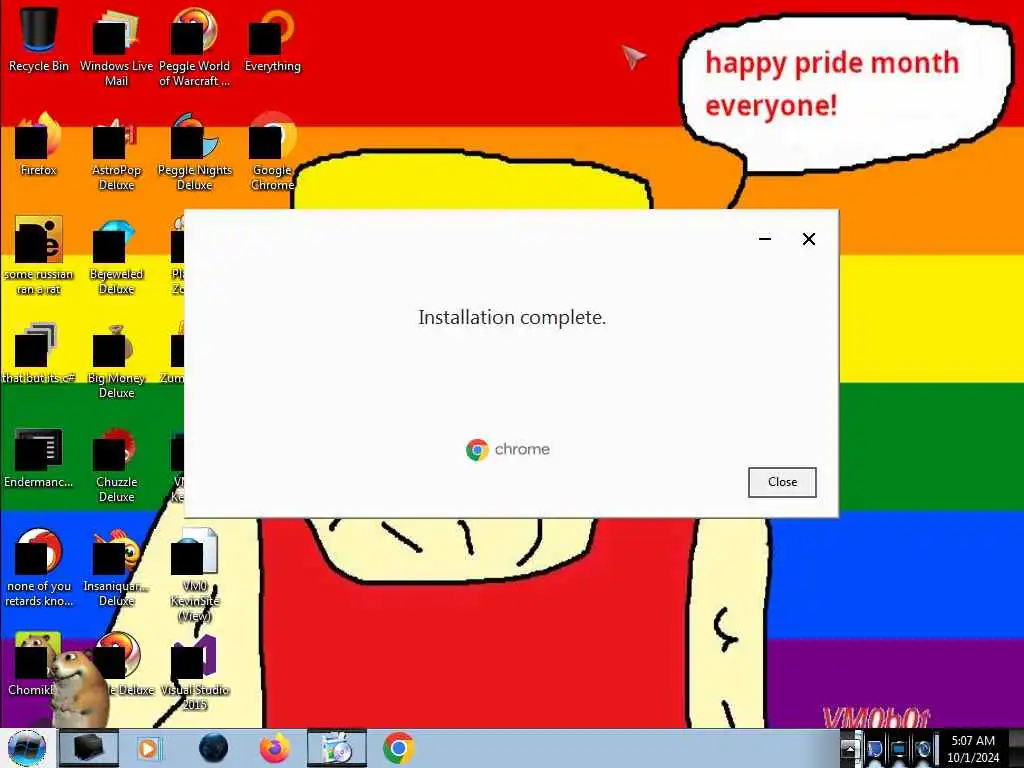Select the Chuzzle Deluxe desktop icon
Image resolution: width=1024 pixels, height=768 pixels.
[116, 465]
